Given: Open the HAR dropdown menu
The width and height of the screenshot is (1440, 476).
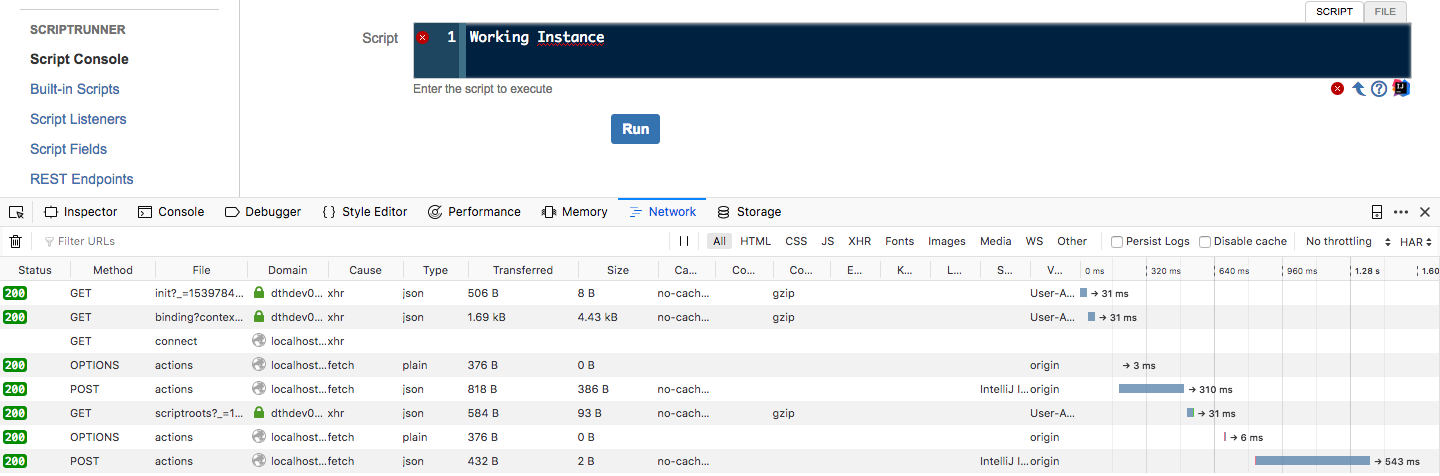Looking at the screenshot, I should pos(1416,241).
